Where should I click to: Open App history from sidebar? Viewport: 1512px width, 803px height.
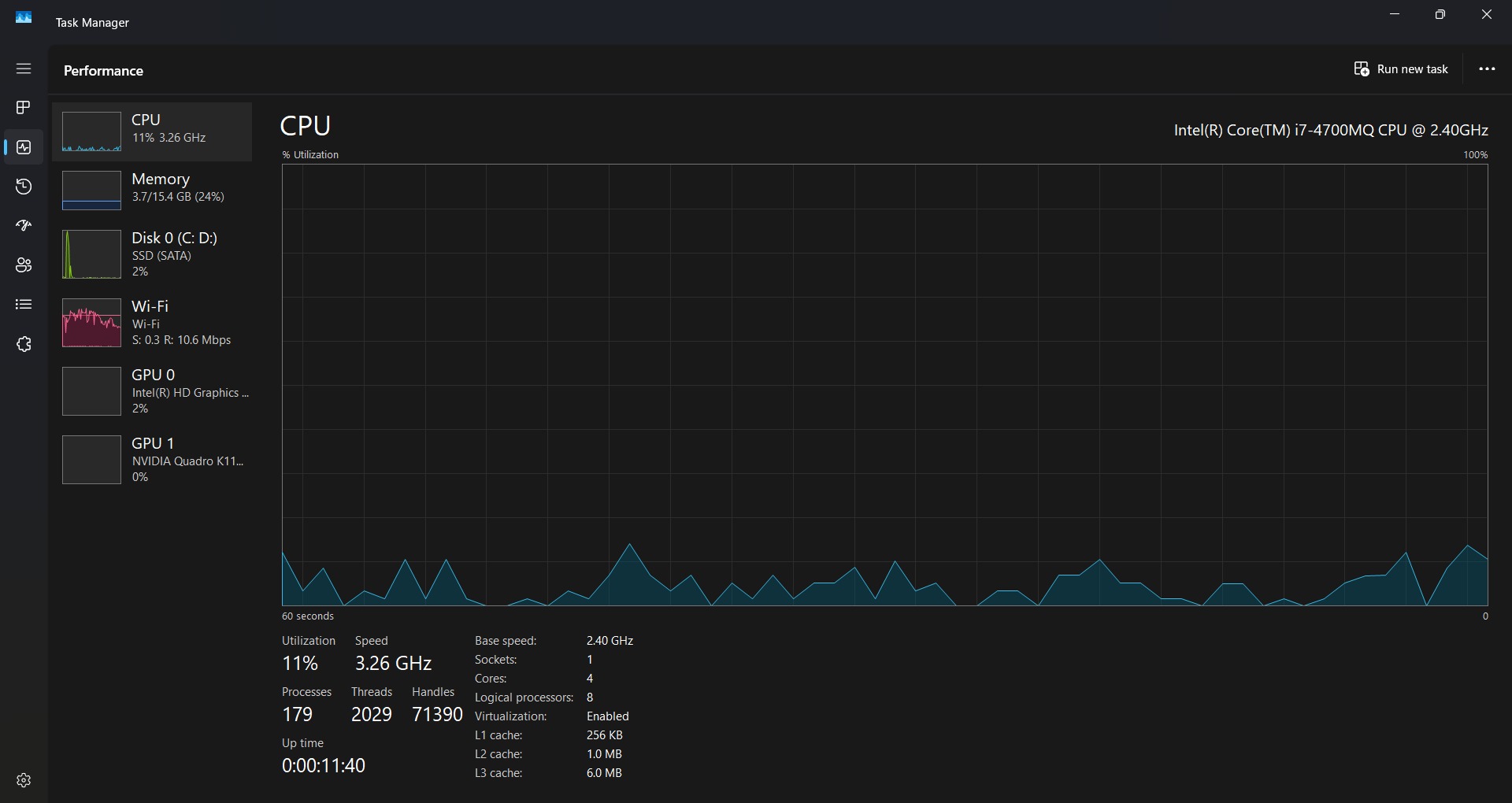click(24, 187)
